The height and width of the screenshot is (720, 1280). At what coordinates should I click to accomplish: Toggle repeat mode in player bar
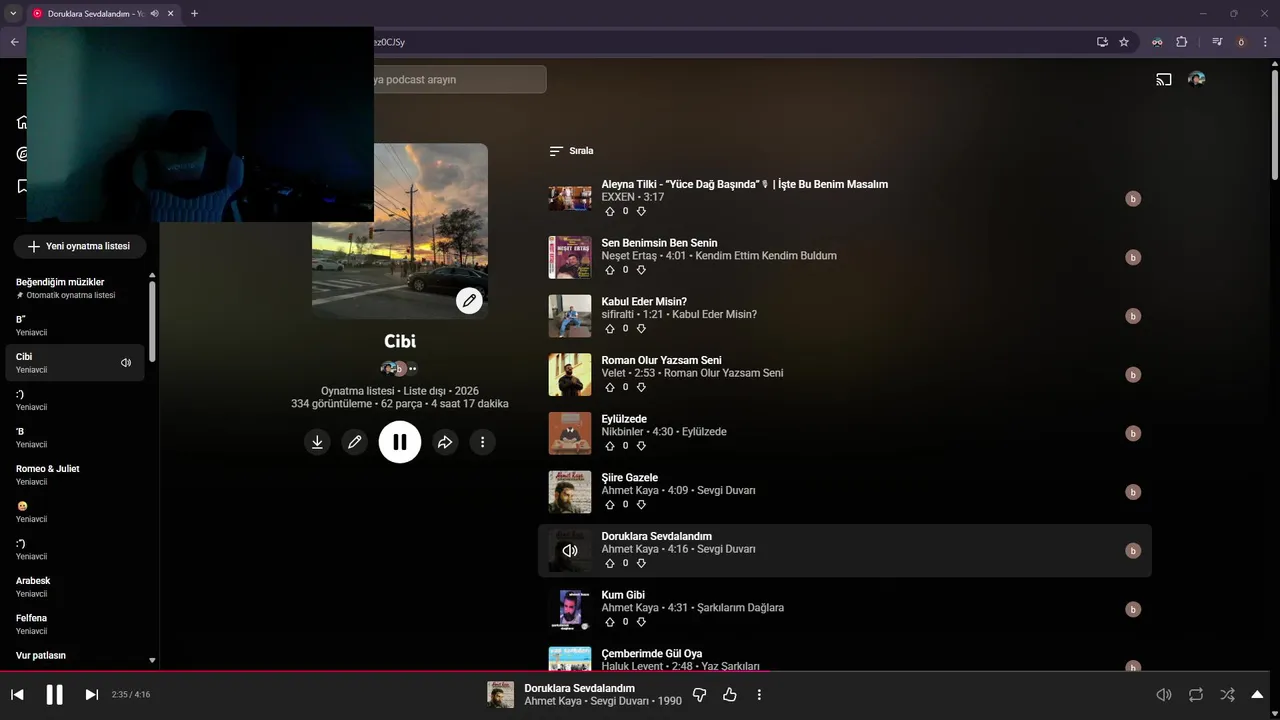coord(1196,694)
